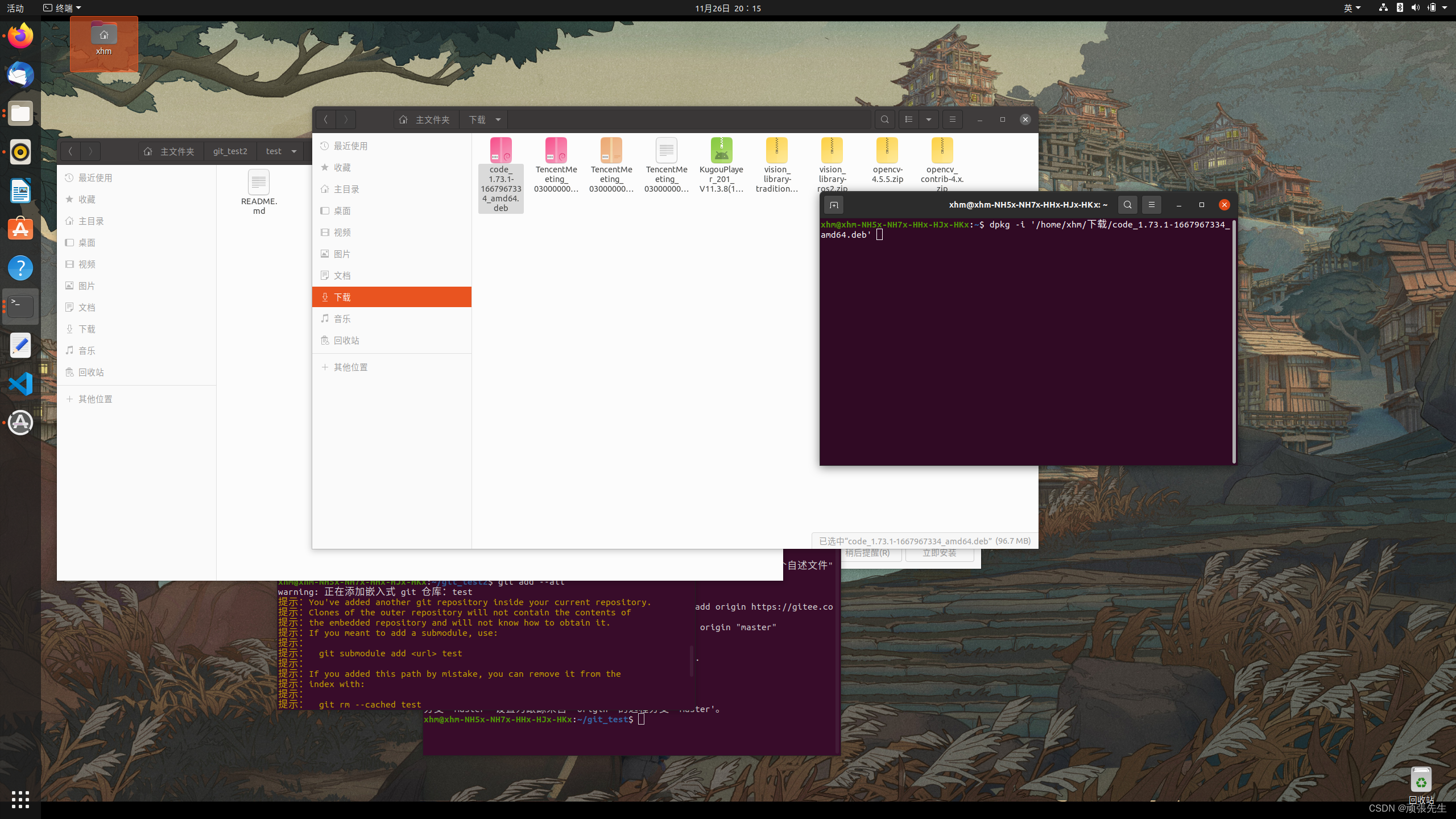Toggle list view in the Downloads window
Screen dimensions: 1456x819
point(909,119)
